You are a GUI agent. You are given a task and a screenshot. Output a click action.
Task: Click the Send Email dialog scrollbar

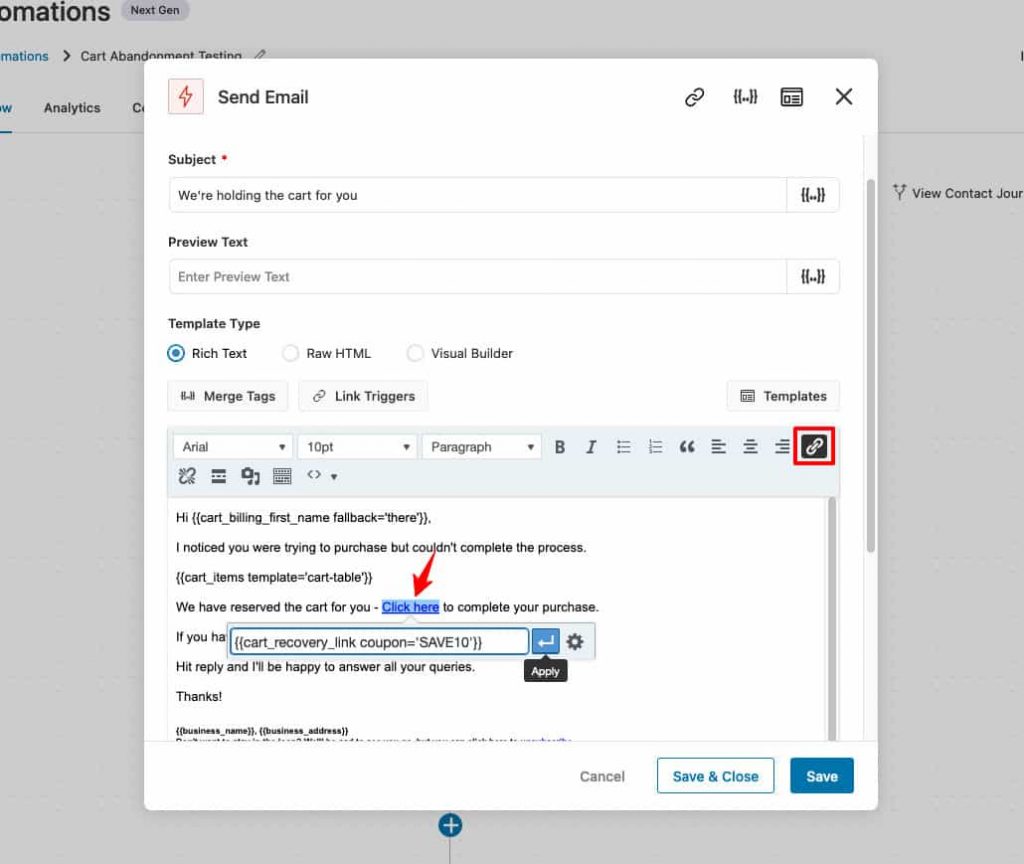click(x=870, y=366)
